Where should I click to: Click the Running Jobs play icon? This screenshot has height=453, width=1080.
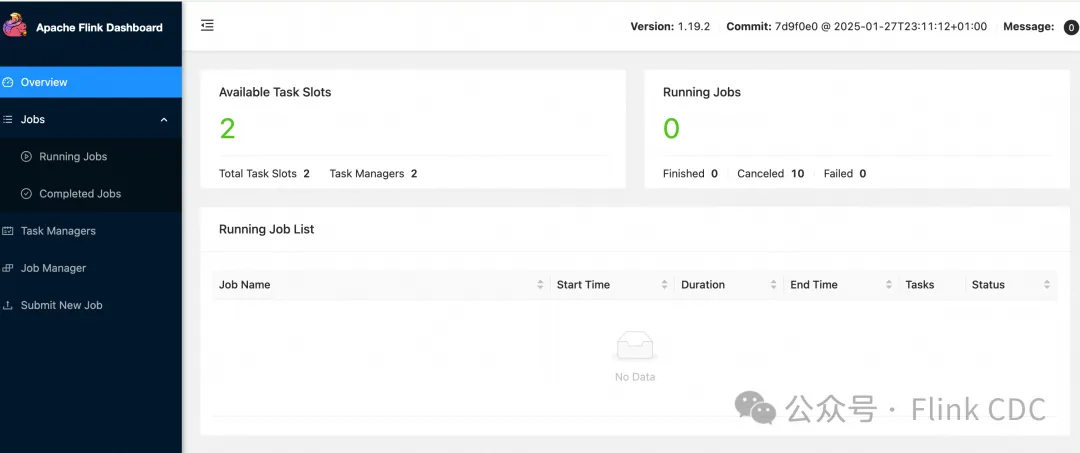(x=26, y=157)
